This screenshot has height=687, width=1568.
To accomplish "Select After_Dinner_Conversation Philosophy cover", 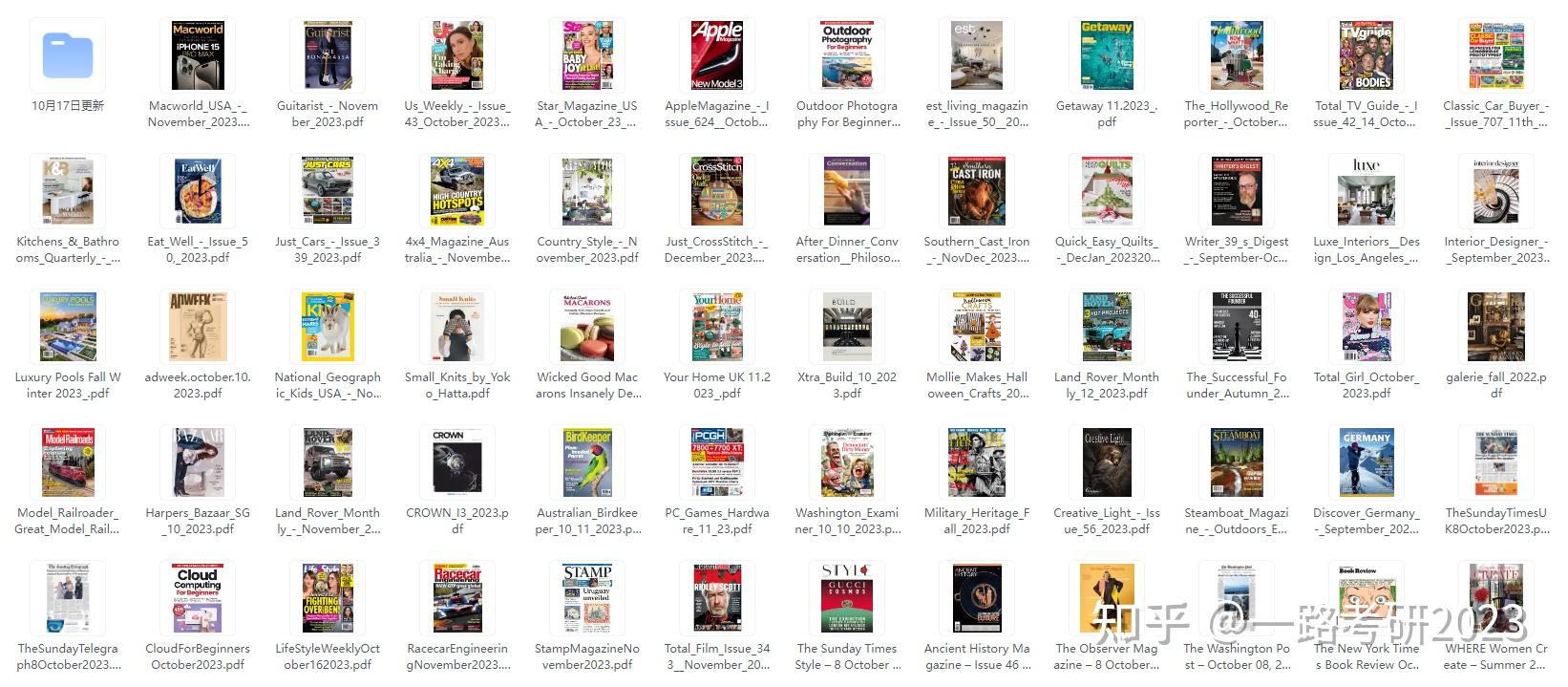I will 847,191.
